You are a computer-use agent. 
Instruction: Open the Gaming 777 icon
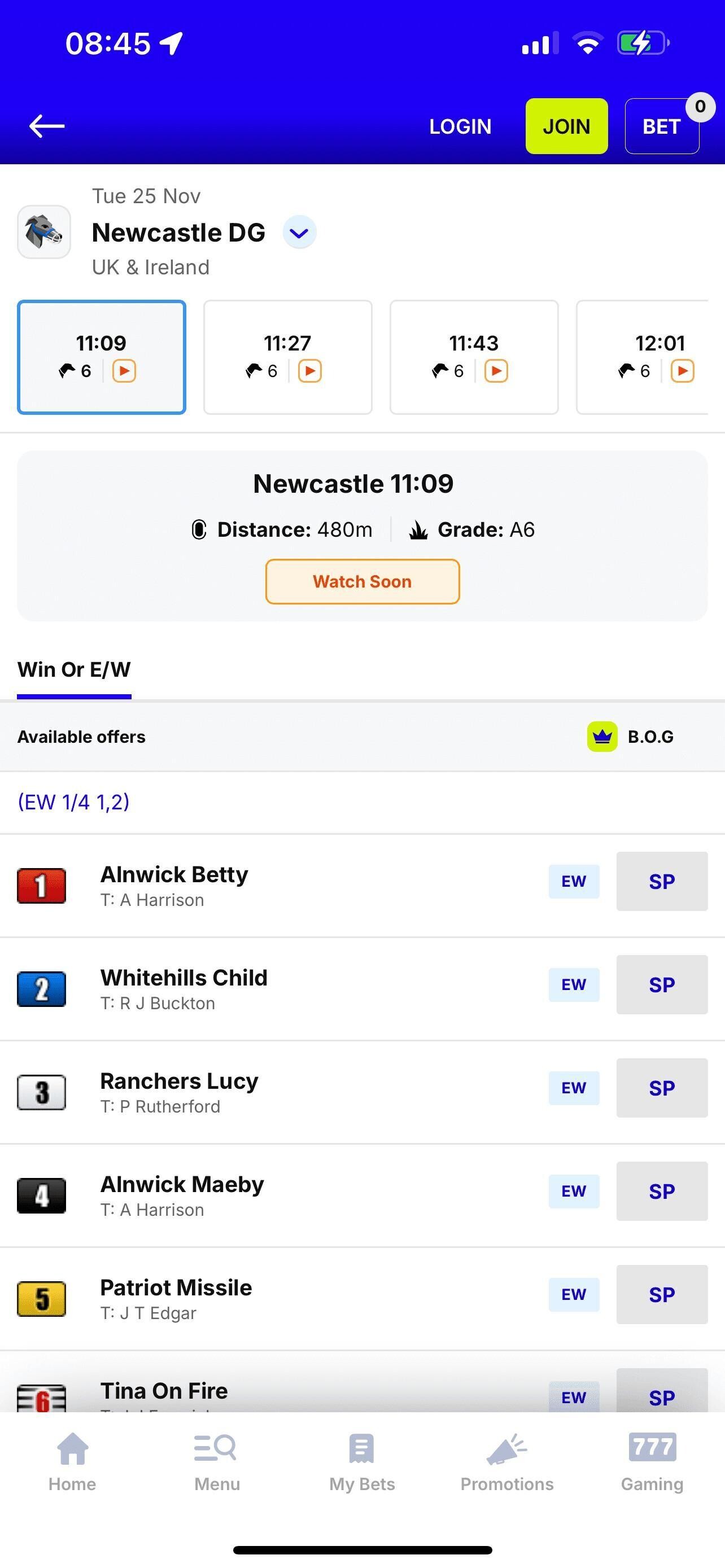652,1447
